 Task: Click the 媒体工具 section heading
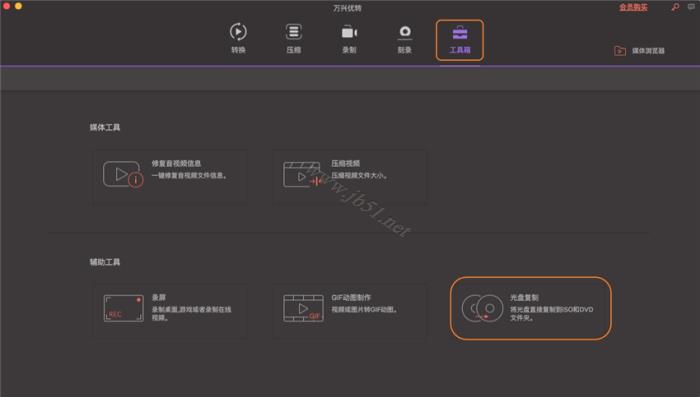105,128
